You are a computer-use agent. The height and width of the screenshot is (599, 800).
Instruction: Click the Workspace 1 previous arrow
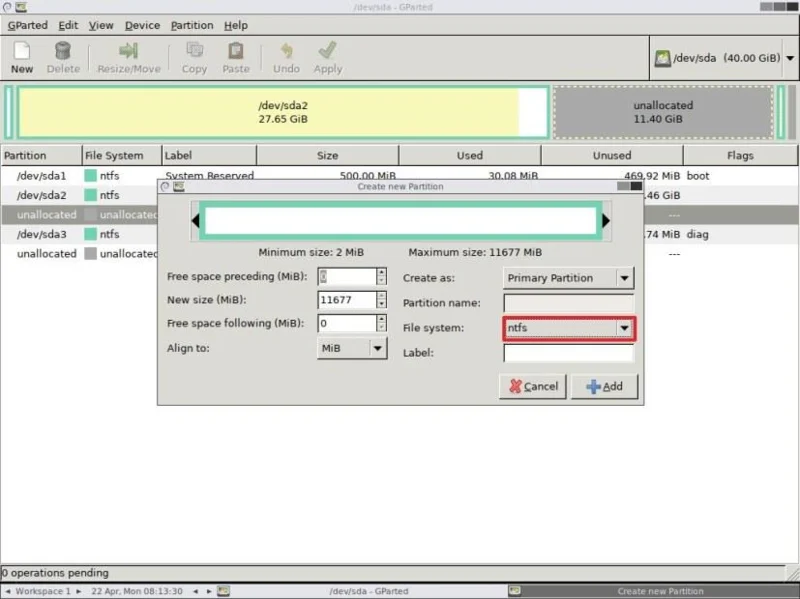(x=8, y=591)
